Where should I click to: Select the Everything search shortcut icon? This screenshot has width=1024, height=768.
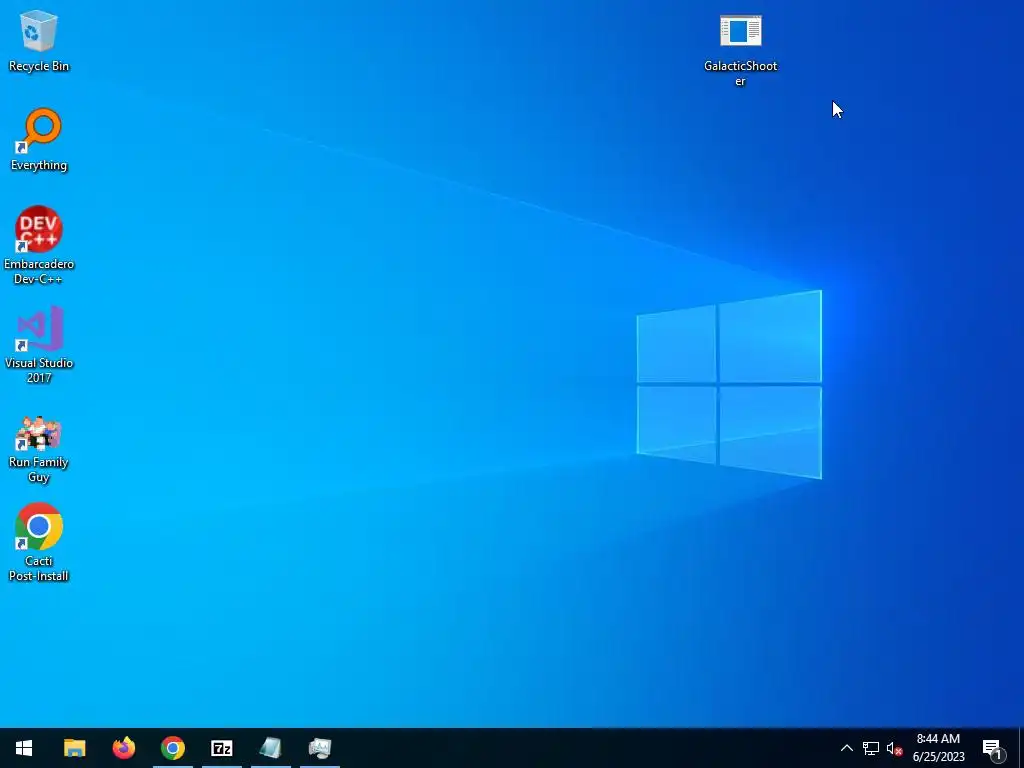click(x=39, y=140)
